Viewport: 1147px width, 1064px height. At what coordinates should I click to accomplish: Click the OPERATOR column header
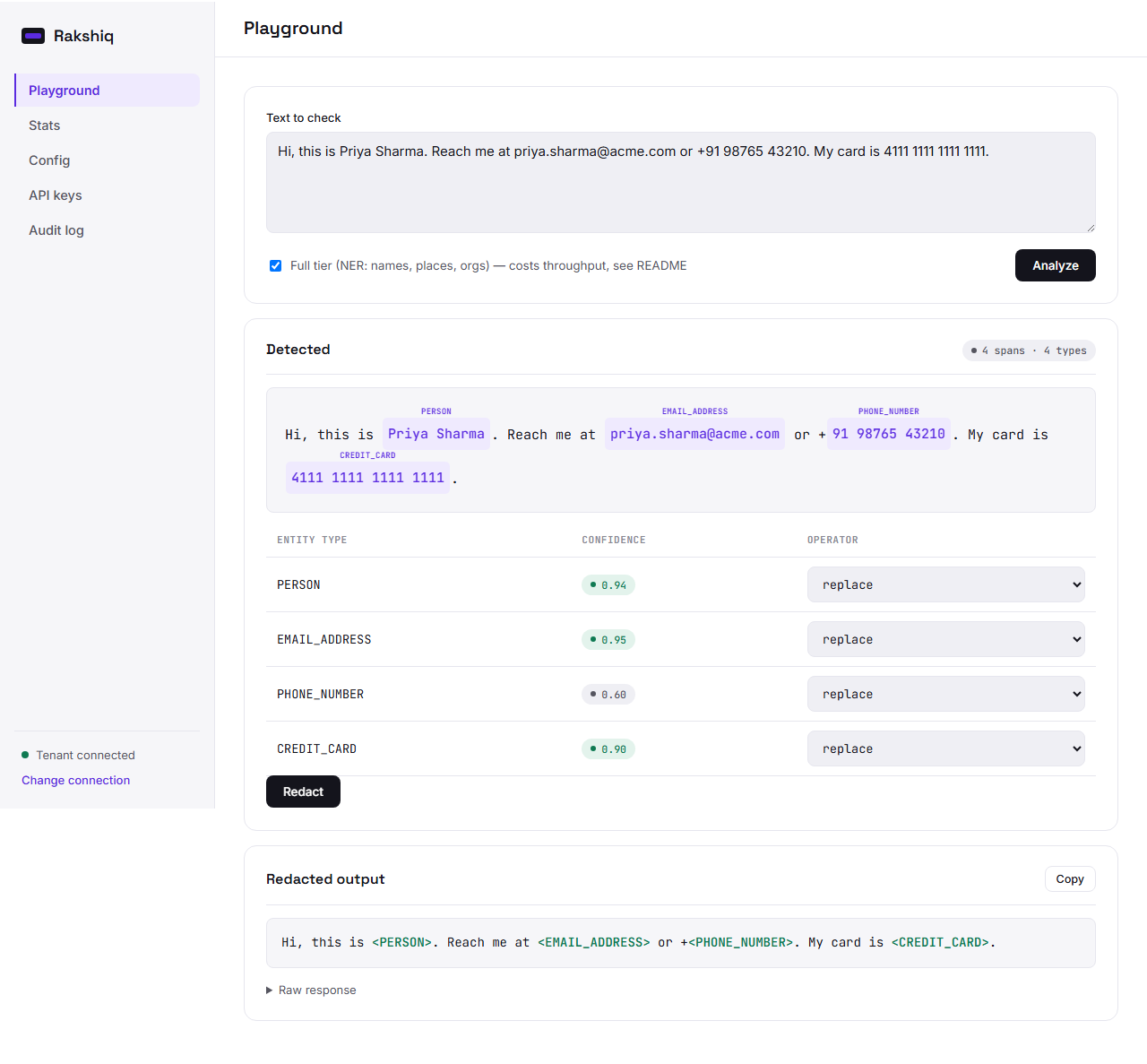pyautogui.click(x=832, y=540)
